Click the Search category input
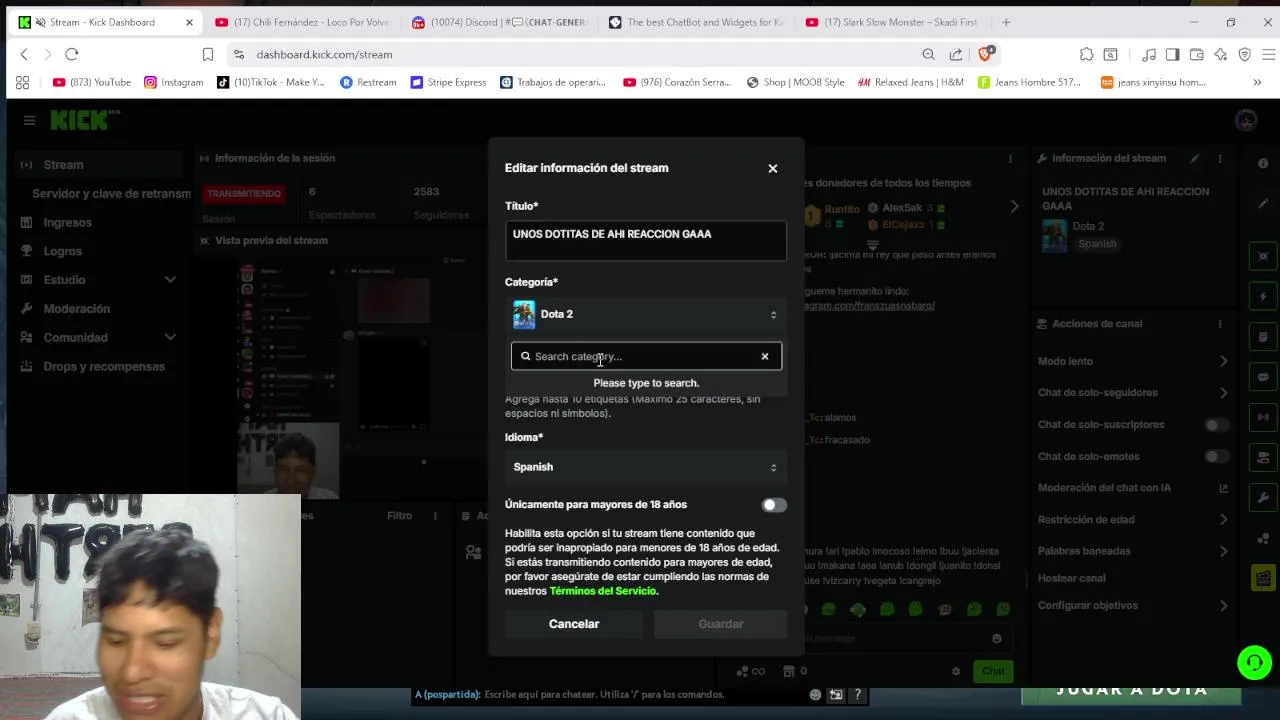 pyautogui.click(x=646, y=356)
